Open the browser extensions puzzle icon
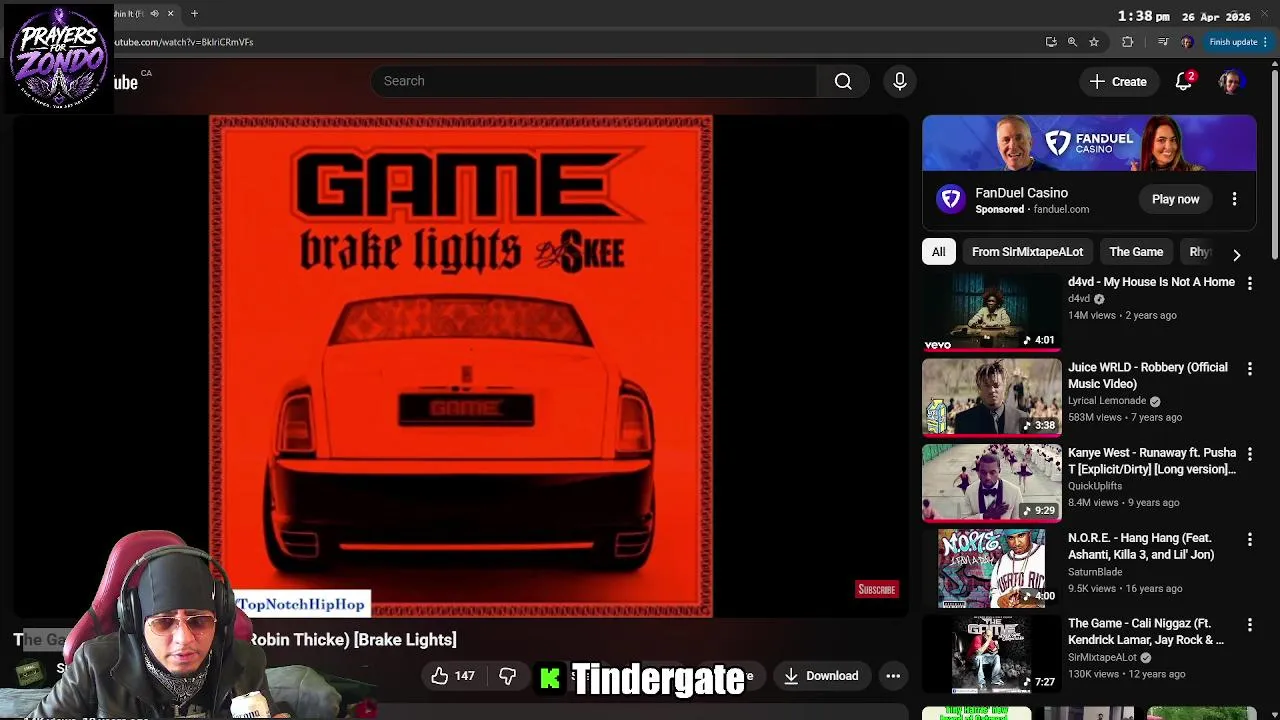This screenshot has height=720, width=1280. (x=1128, y=42)
